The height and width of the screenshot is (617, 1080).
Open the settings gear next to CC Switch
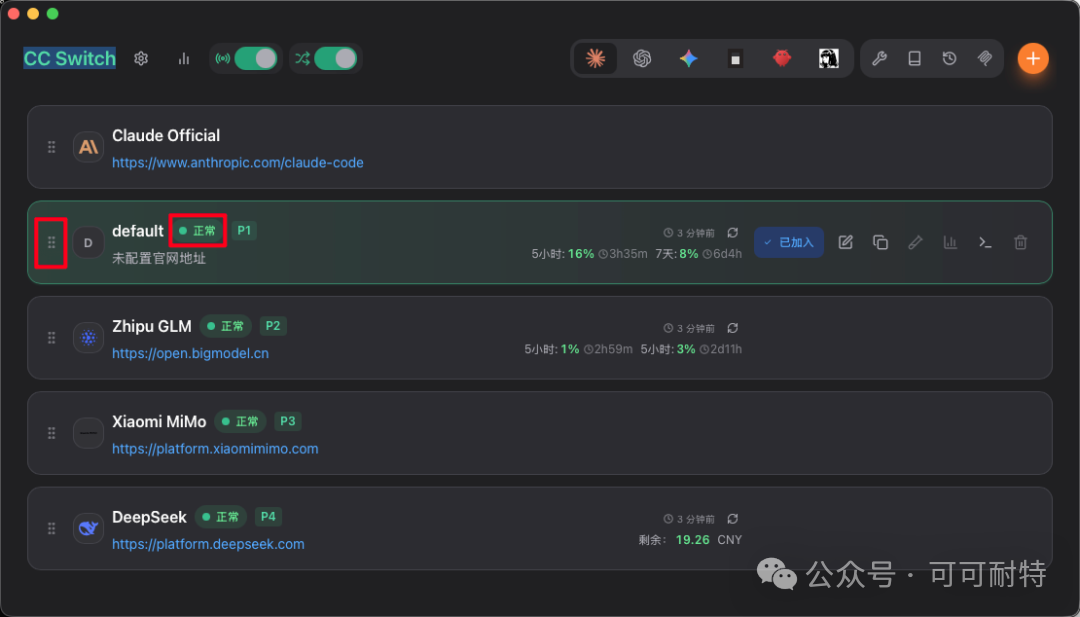[x=141, y=59]
